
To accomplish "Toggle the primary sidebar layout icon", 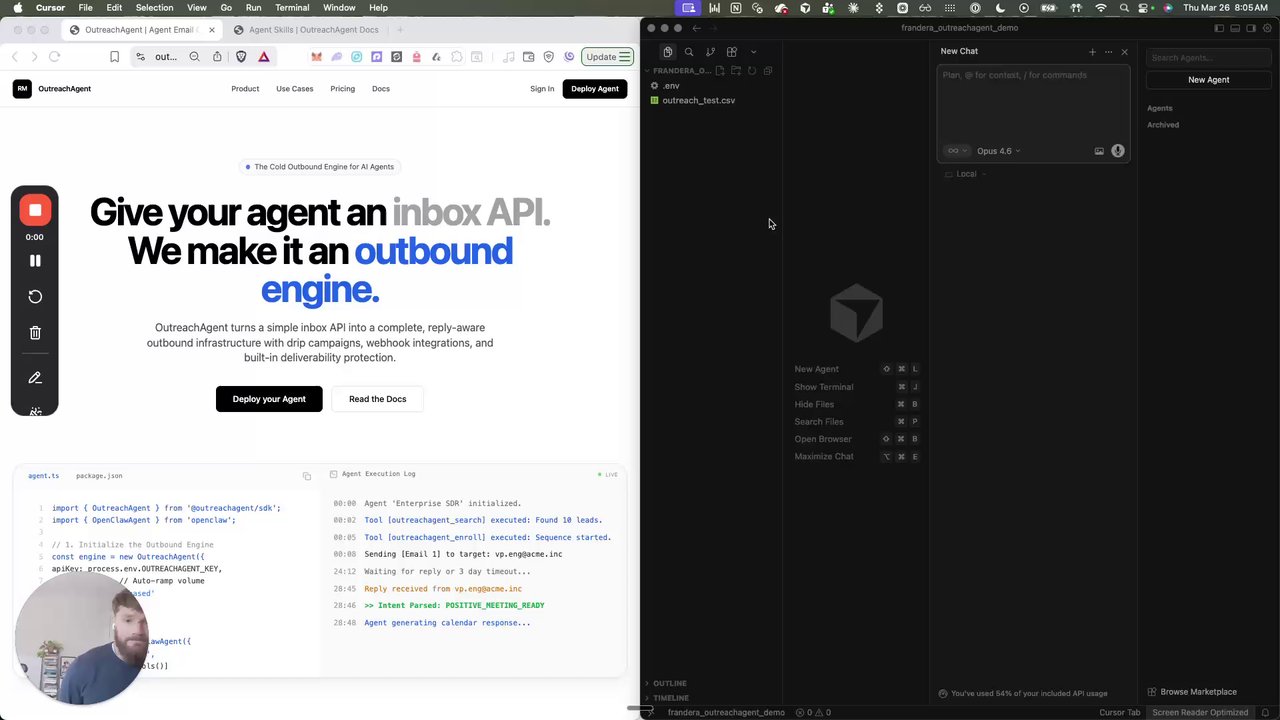I will [x=1219, y=28].
